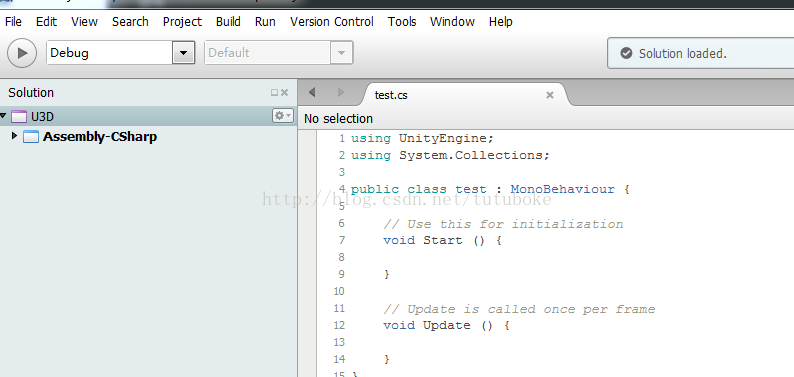Viewport: 794px width, 377px height.
Task: Click line number 8 in the gutter
Action: [x=341, y=257]
